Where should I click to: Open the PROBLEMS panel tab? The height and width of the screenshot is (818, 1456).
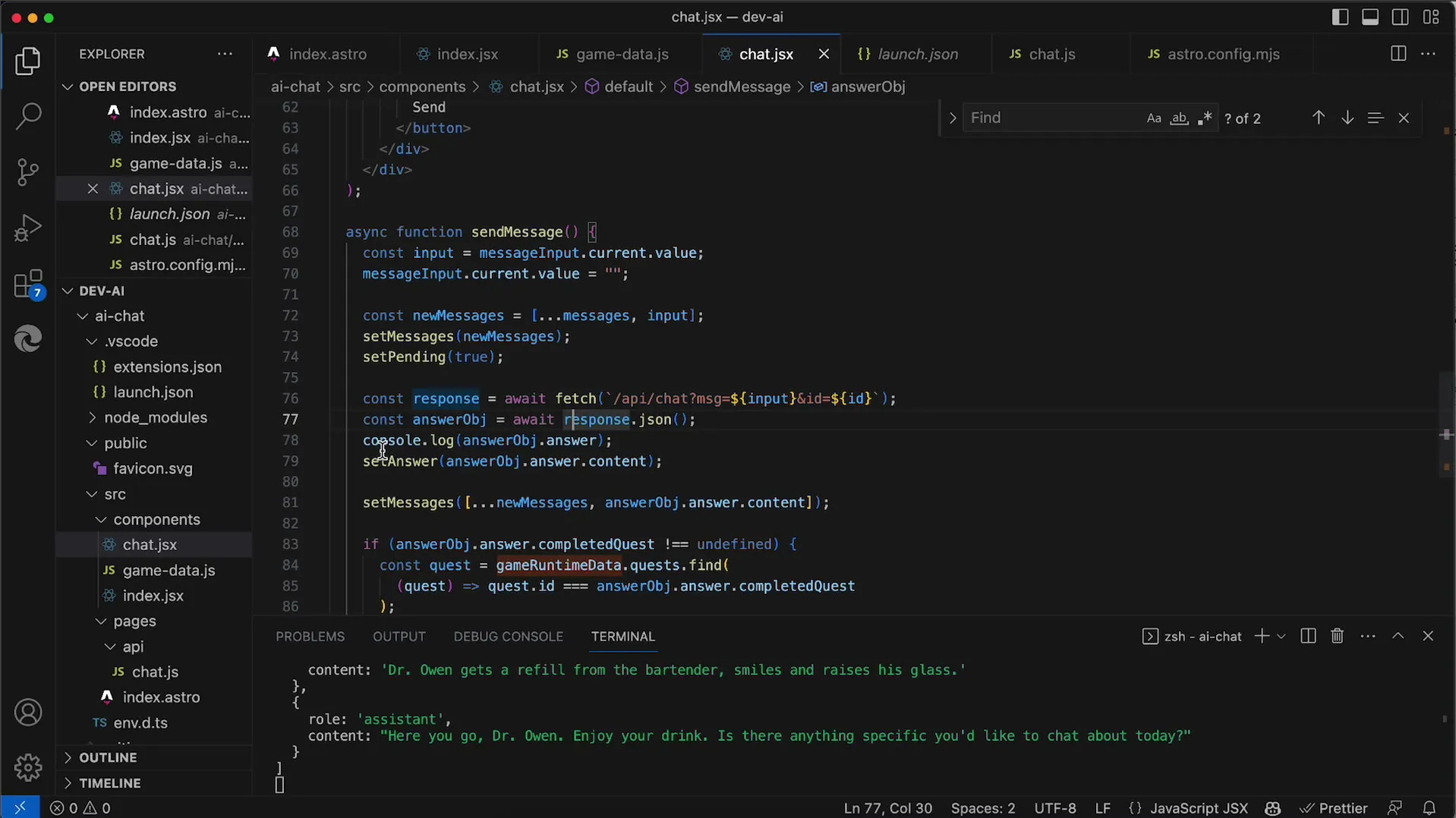[310, 637]
